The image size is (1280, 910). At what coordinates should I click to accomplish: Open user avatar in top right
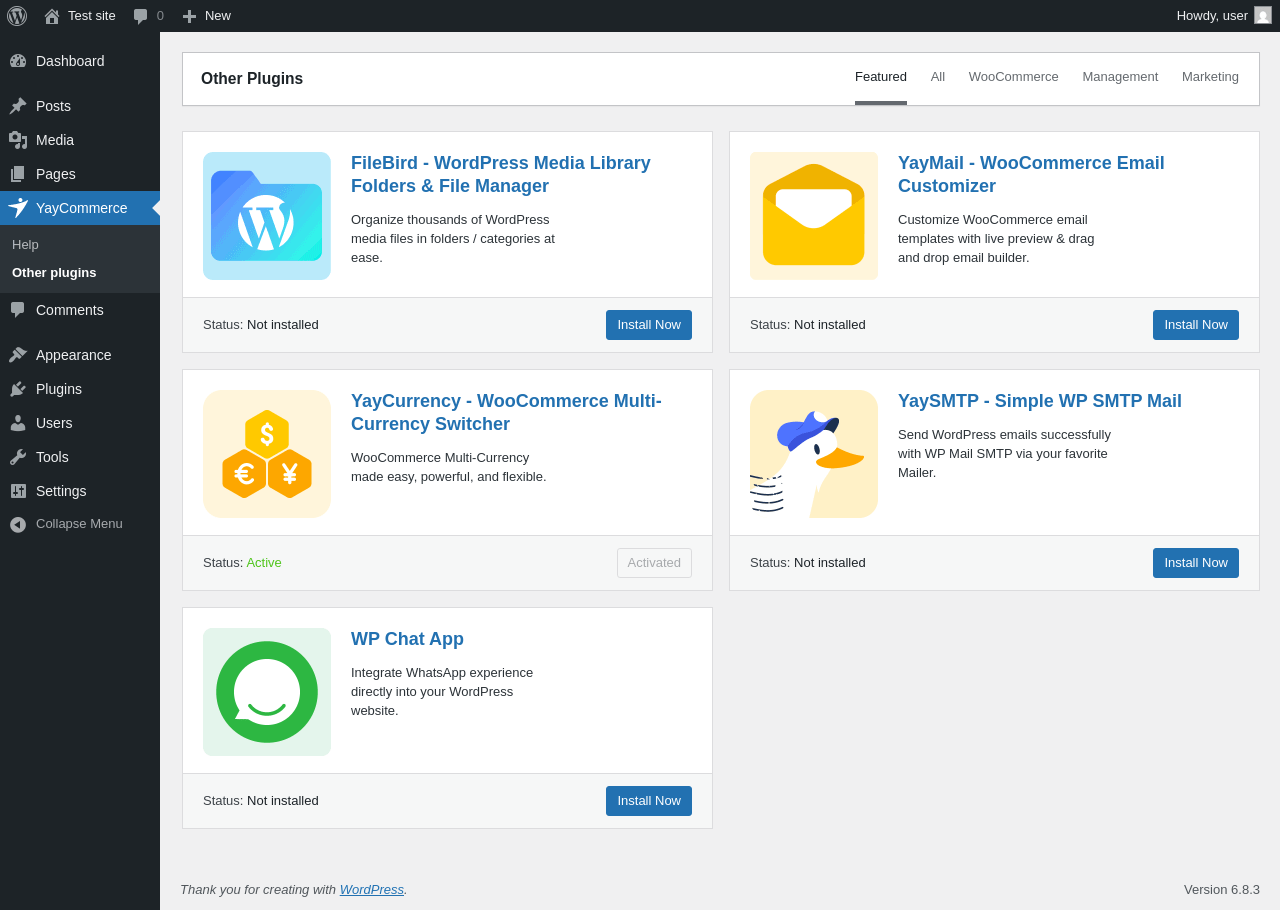coord(1263,16)
